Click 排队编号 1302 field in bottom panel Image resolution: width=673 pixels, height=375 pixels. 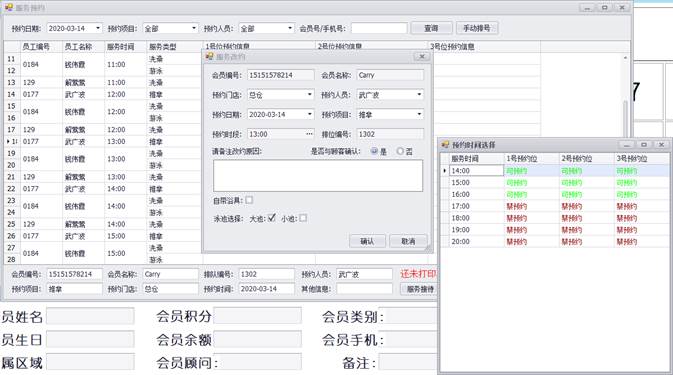click(x=267, y=274)
